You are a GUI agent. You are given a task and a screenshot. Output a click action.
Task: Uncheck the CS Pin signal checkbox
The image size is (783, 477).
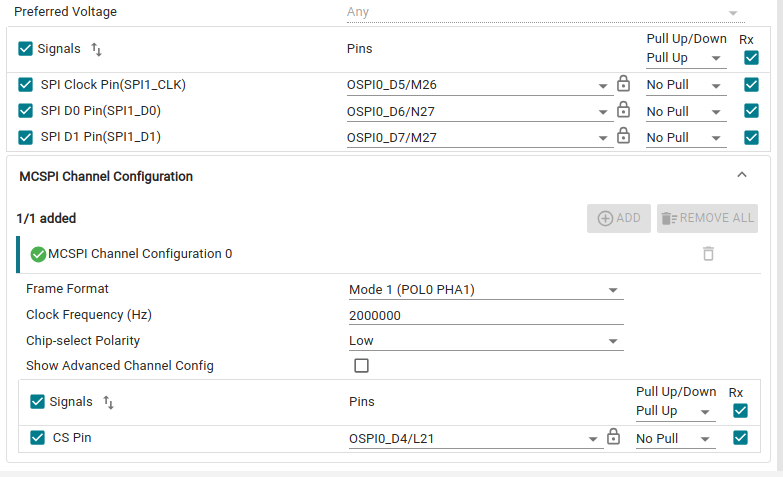click(37, 438)
